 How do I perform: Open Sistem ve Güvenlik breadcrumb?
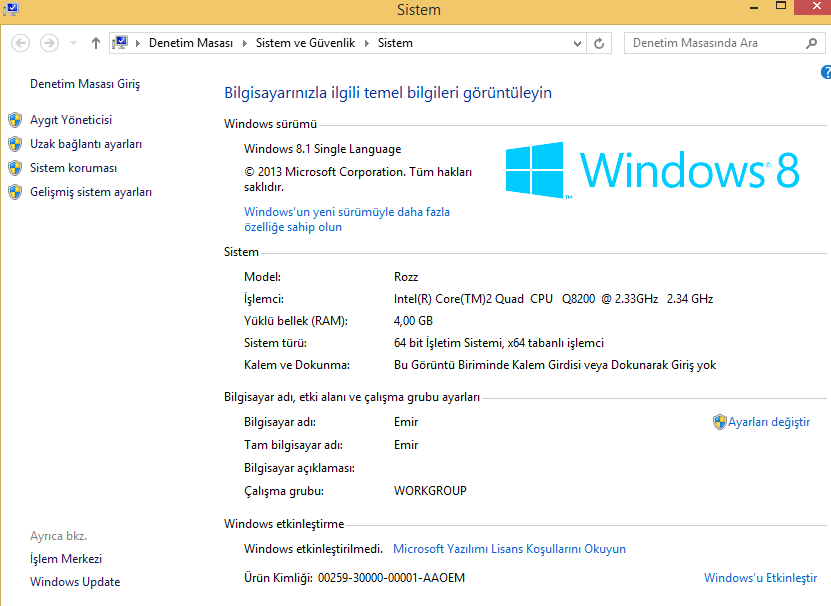click(x=305, y=43)
